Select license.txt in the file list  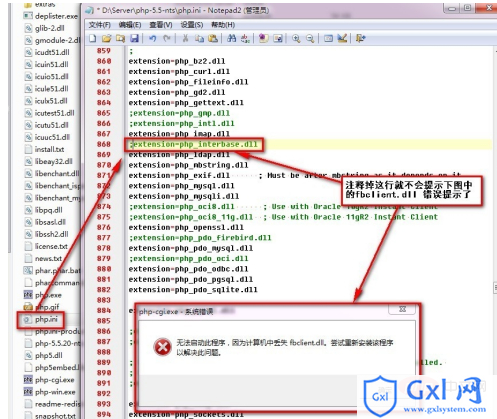(51, 246)
